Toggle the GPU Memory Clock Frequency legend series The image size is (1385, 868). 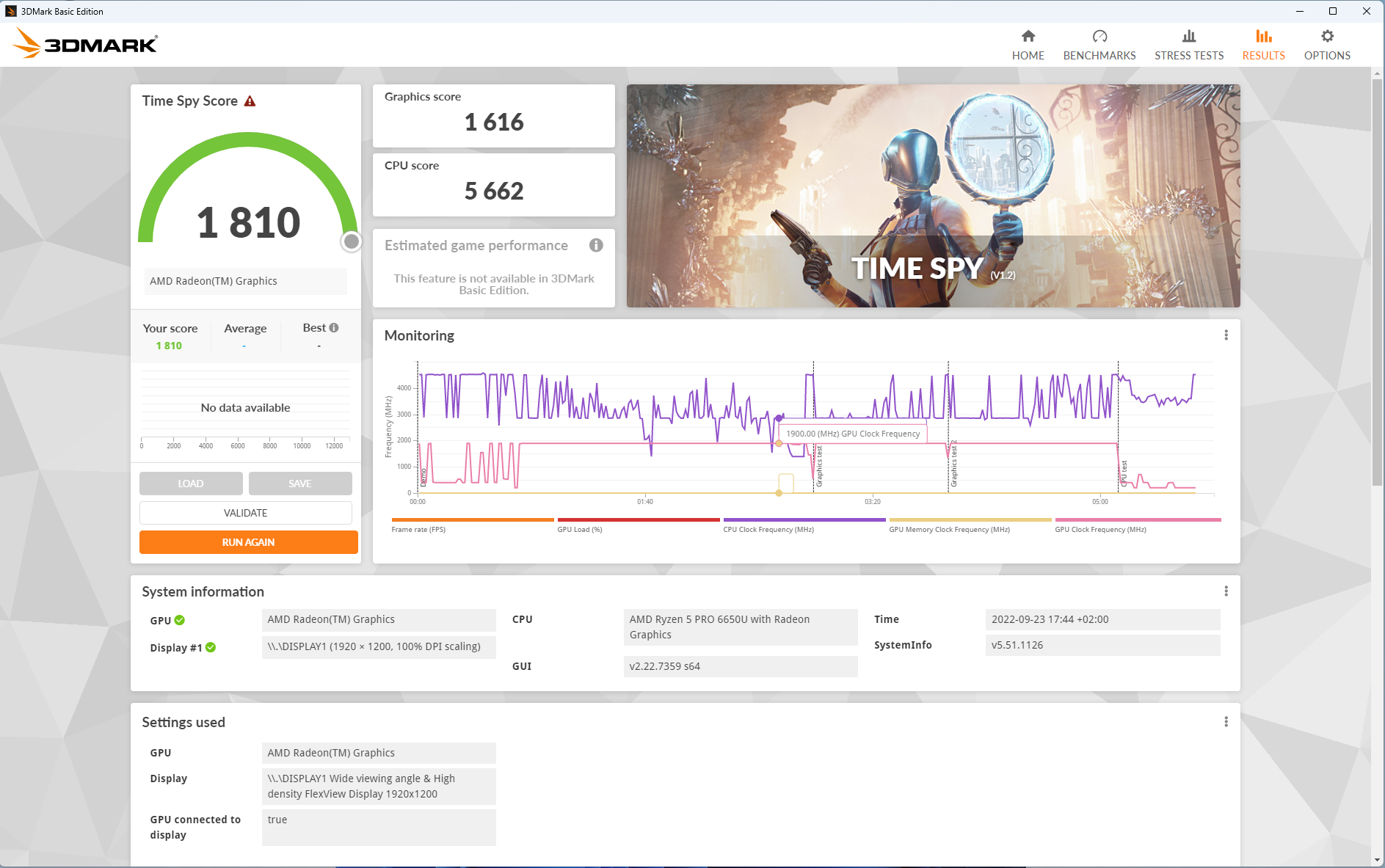(x=970, y=525)
